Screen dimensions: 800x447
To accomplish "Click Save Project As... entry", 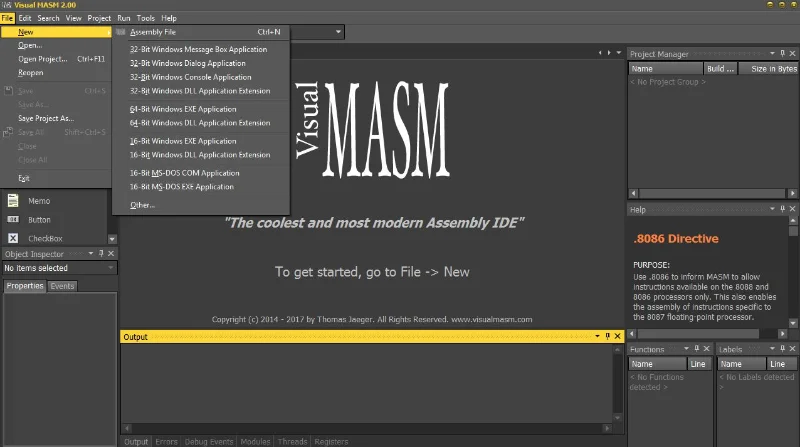I will pos(56,118).
